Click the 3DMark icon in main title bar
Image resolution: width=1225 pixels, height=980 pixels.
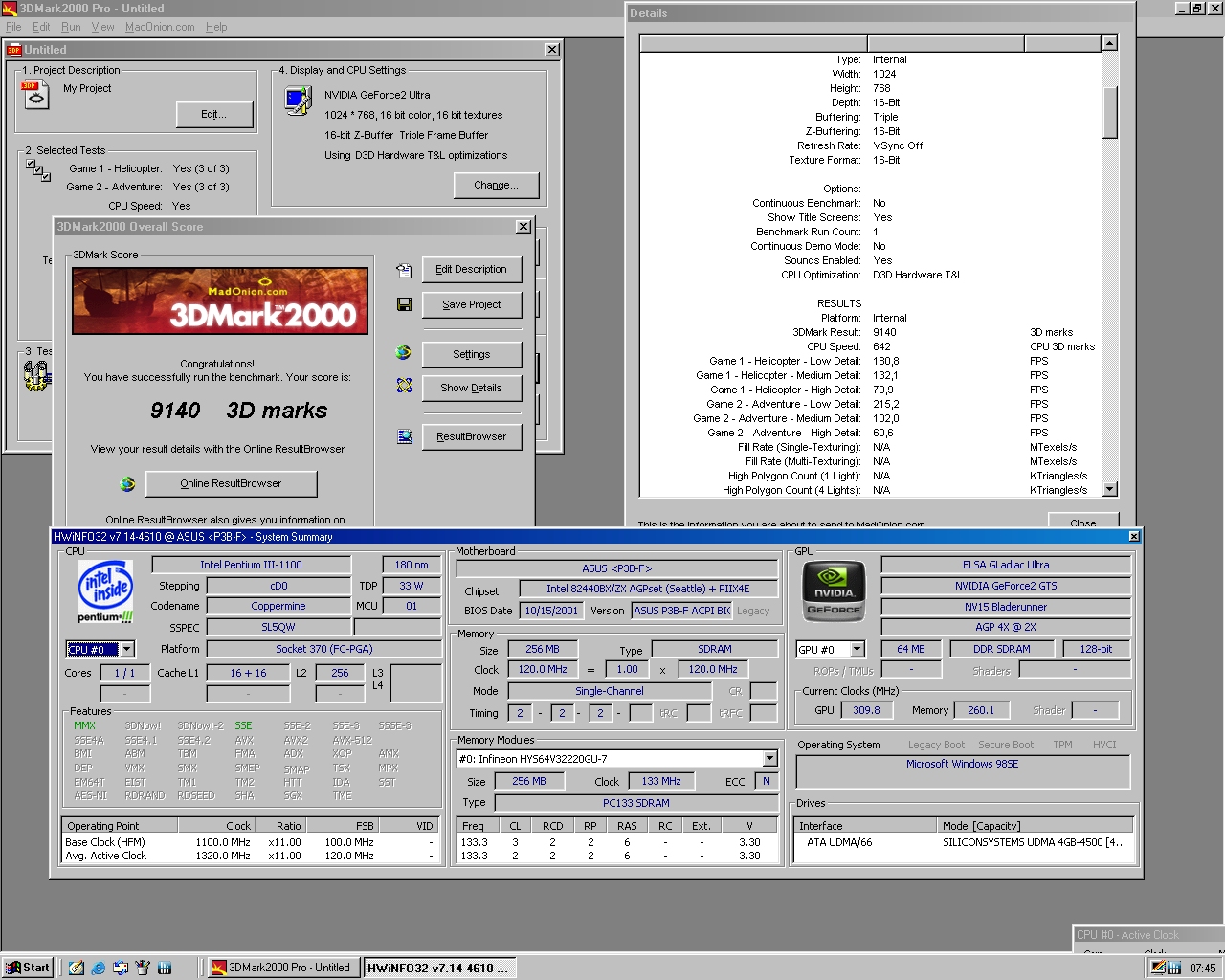click(10, 9)
